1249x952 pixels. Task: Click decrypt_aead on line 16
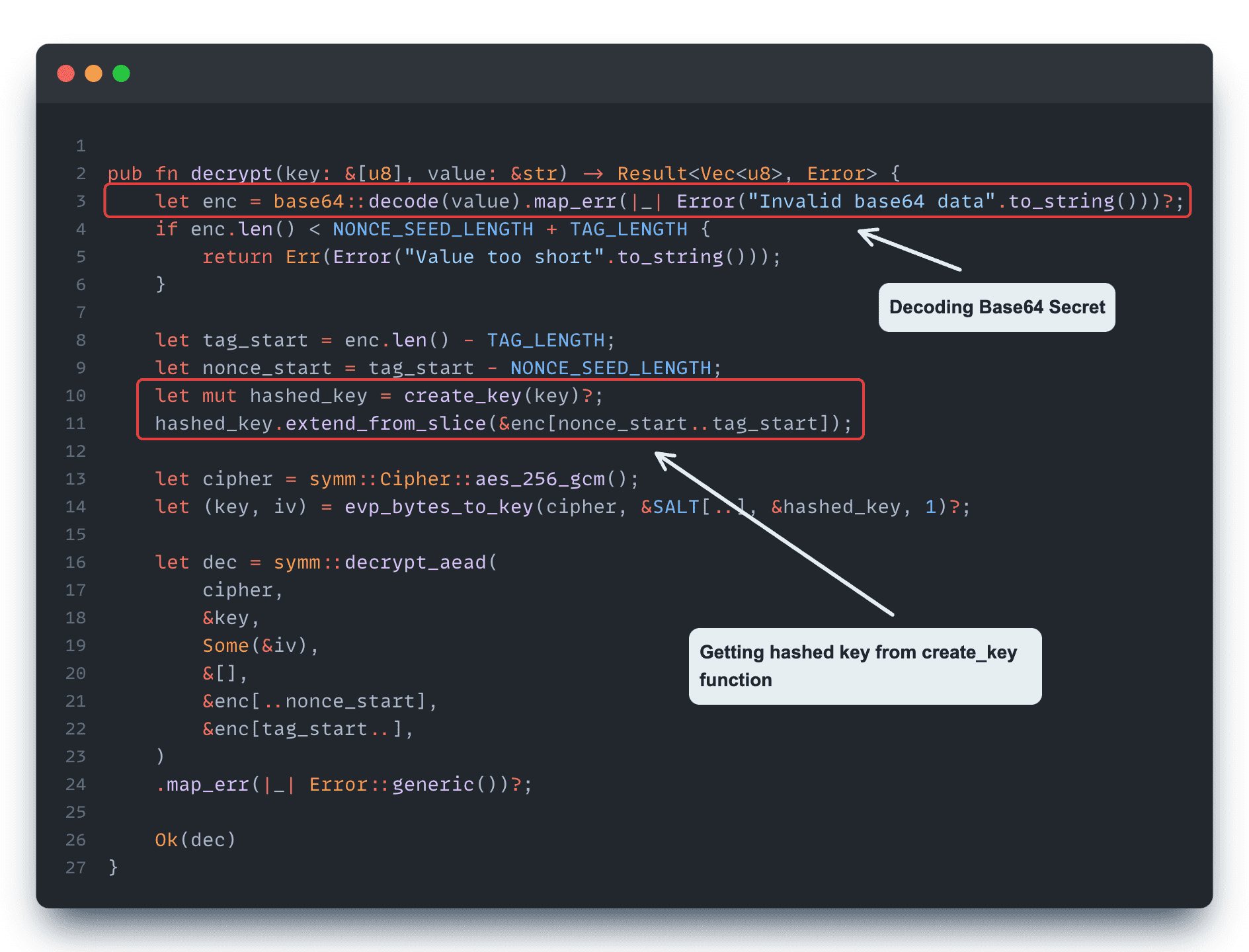coord(415,562)
